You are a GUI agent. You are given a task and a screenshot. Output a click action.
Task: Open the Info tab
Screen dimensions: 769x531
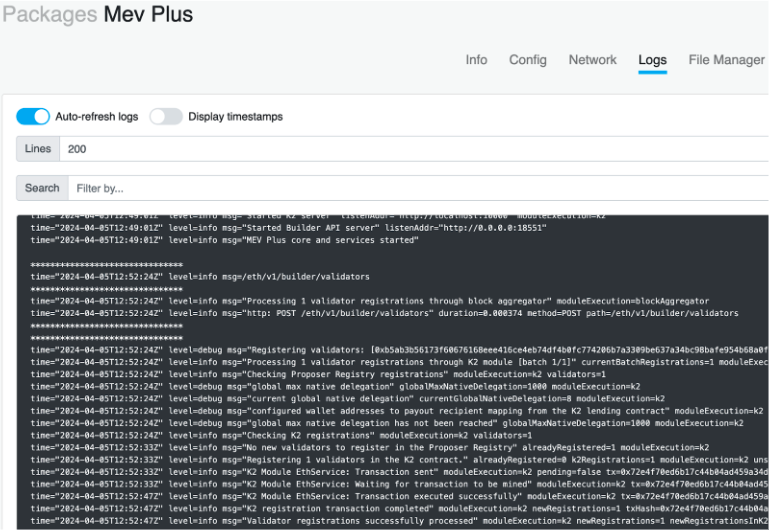[476, 60]
